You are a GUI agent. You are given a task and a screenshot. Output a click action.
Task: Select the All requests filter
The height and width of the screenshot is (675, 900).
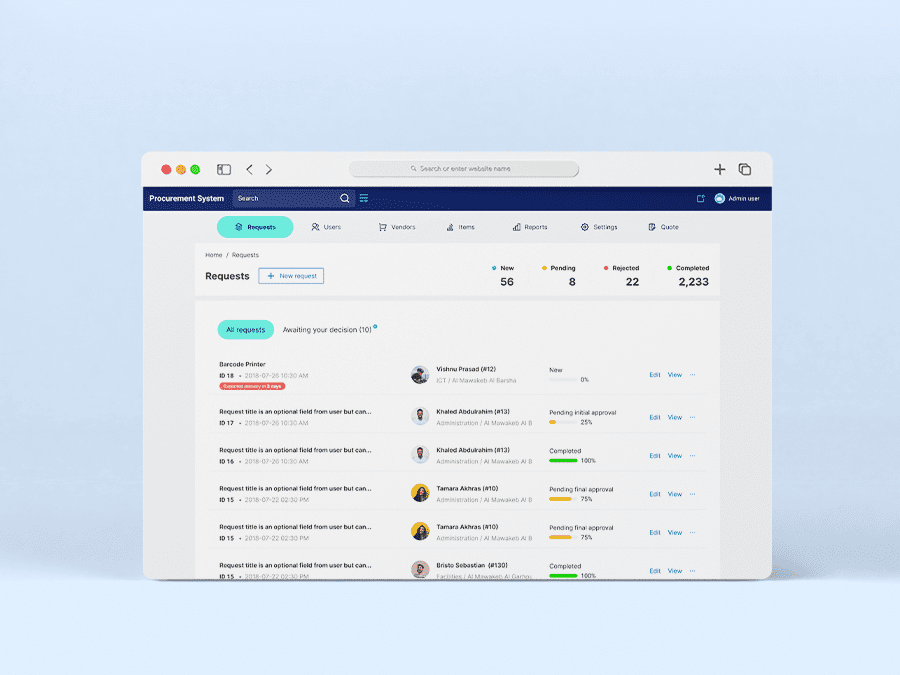tap(246, 329)
